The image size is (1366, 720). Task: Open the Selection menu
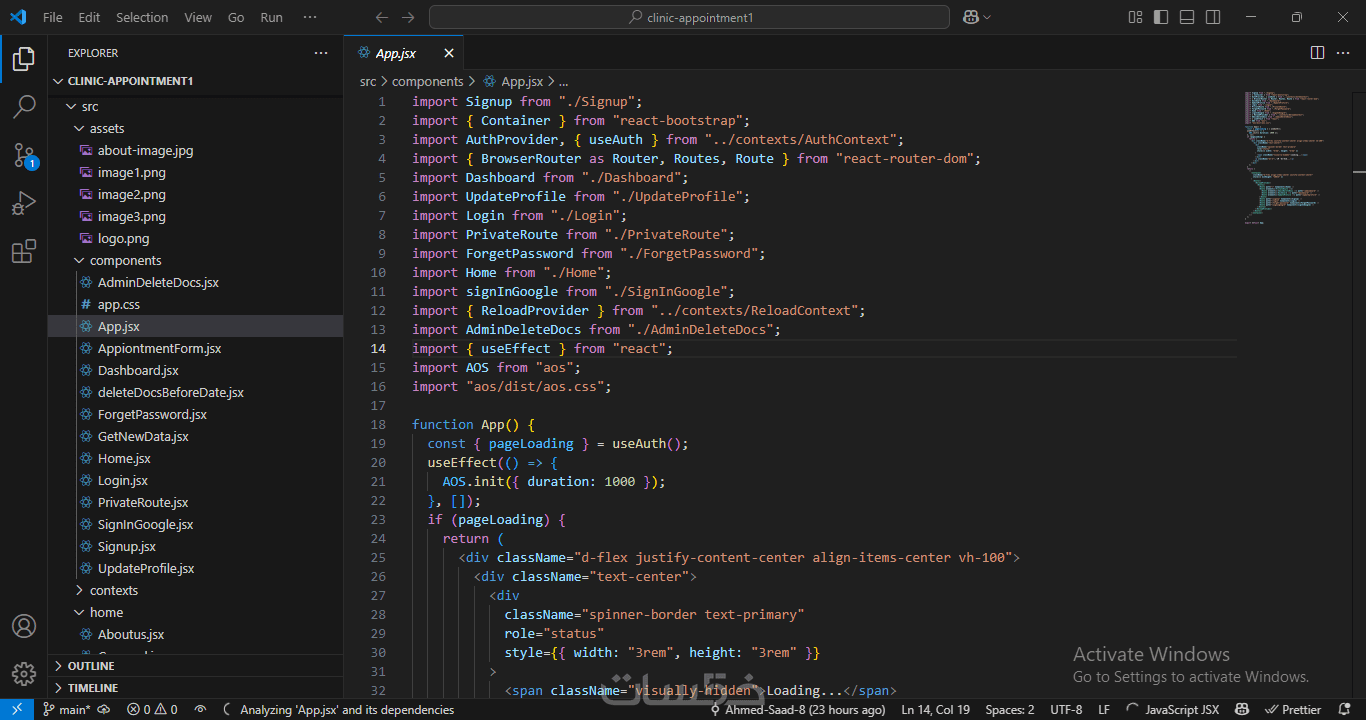point(142,17)
